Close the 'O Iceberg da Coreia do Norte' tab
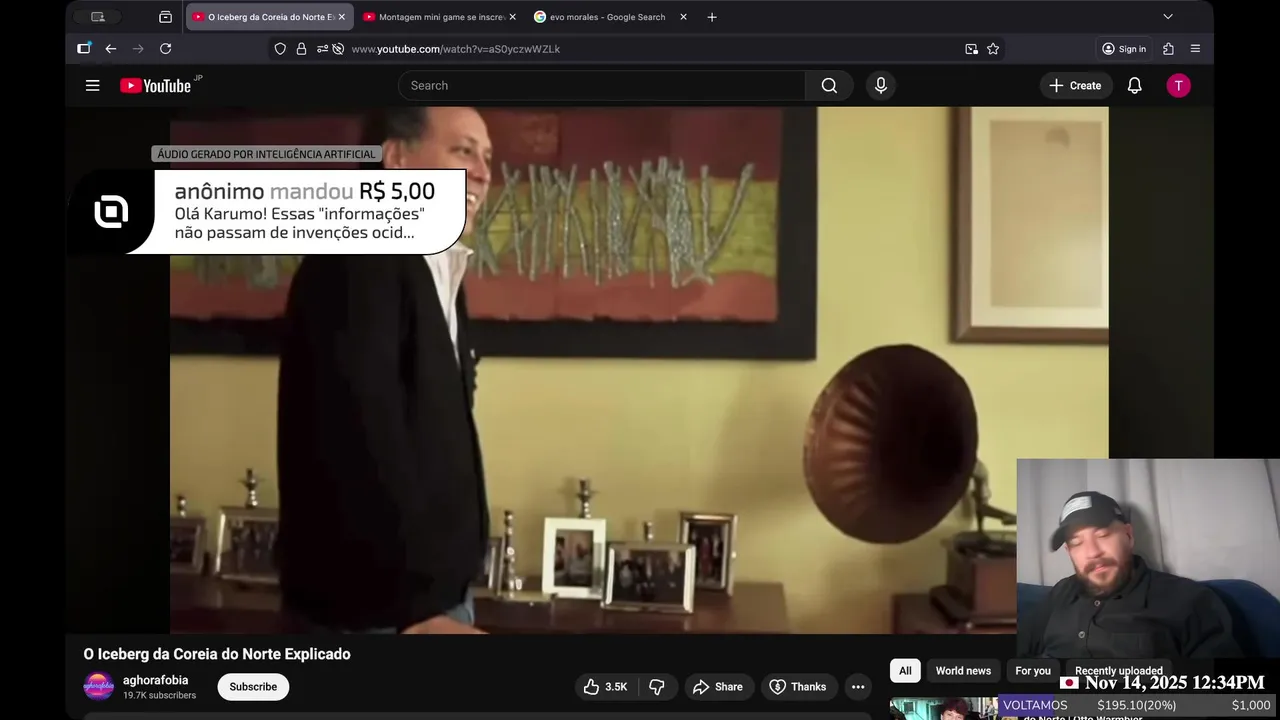The height and width of the screenshot is (720, 1280). point(341,17)
